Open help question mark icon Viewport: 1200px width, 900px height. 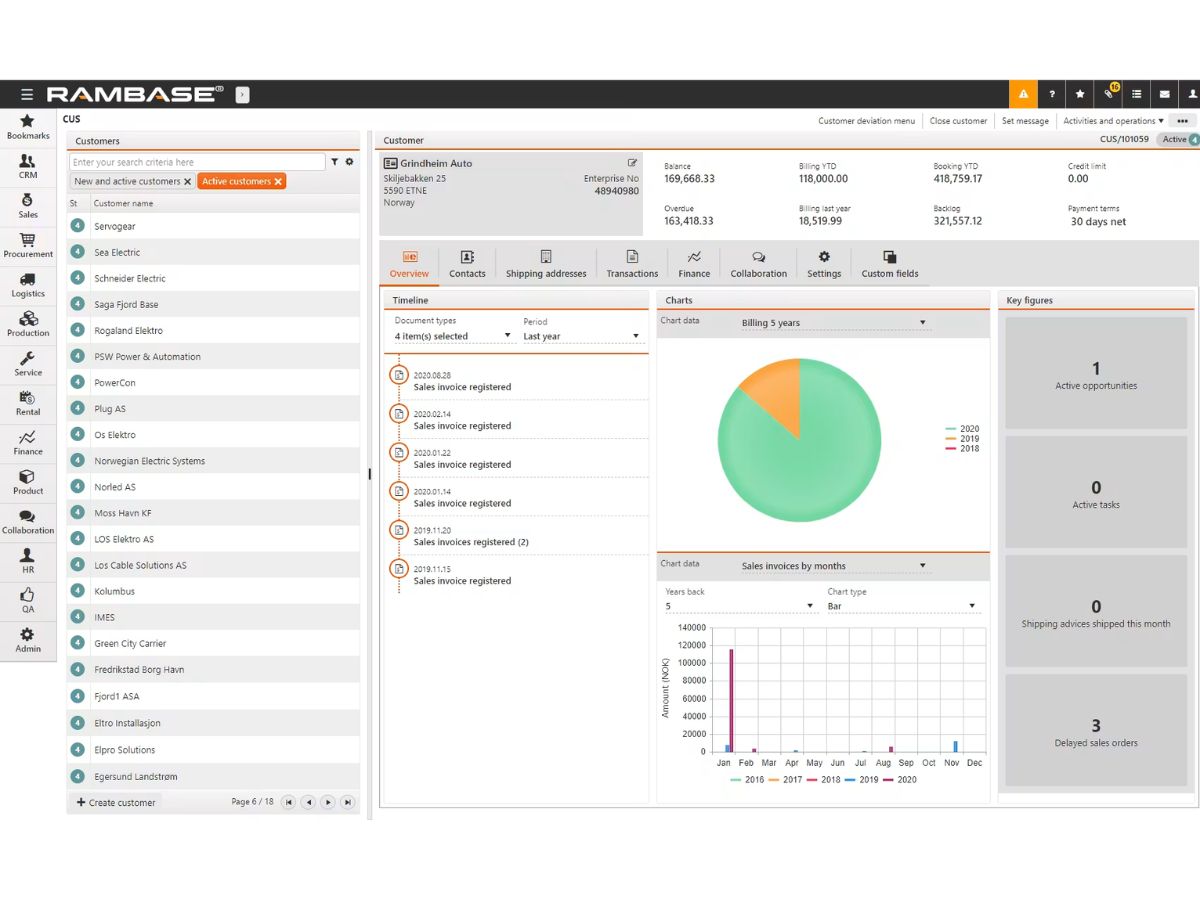1052,94
